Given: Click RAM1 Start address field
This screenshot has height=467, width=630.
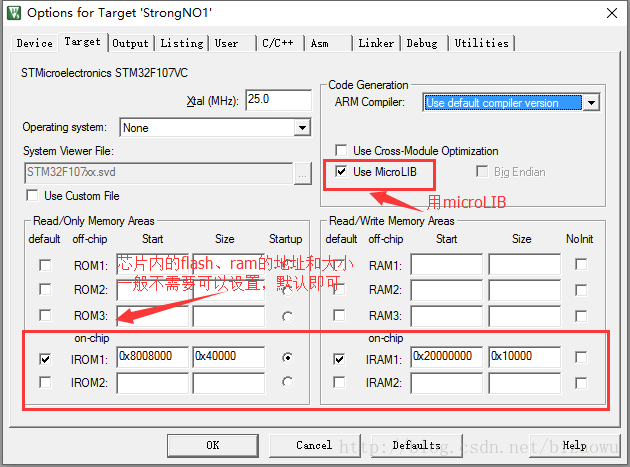Looking at the screenshot, I should coord(446,264).
